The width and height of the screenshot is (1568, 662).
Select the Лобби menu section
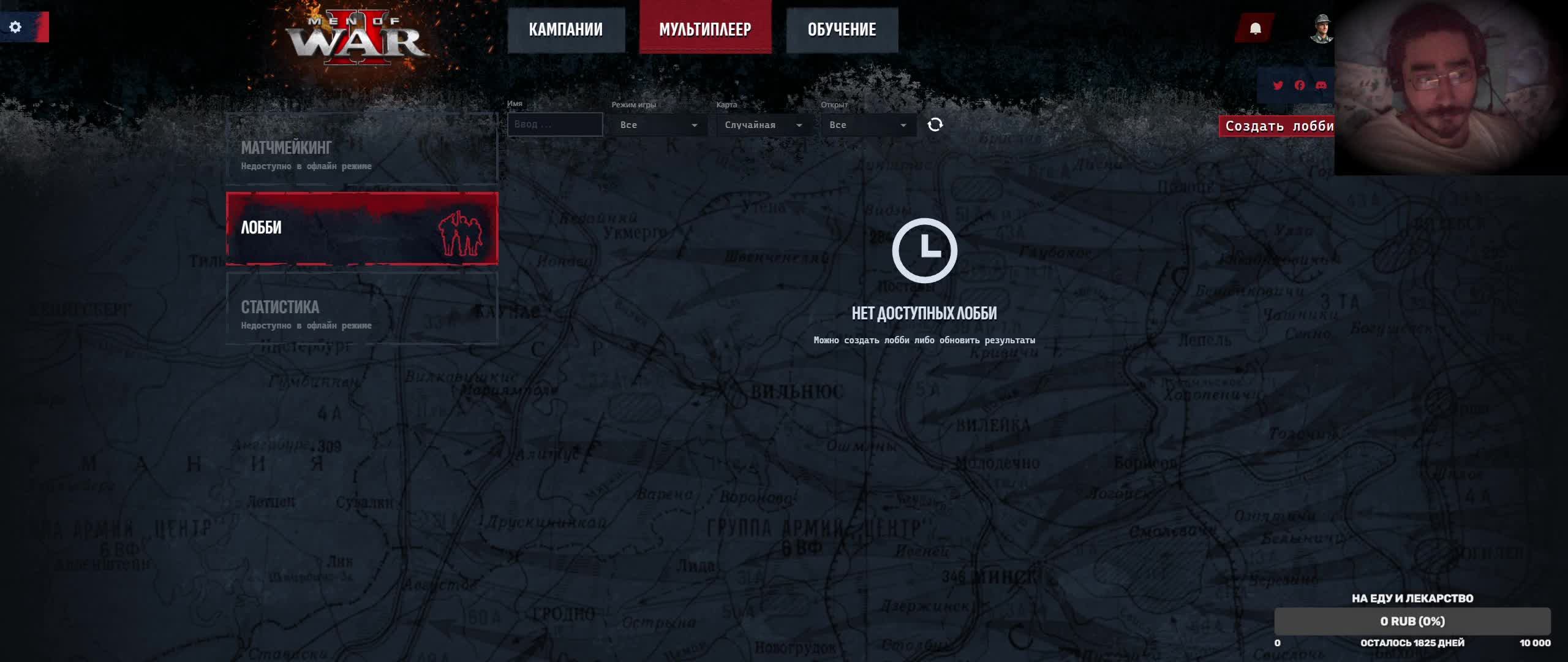(361, 228)
